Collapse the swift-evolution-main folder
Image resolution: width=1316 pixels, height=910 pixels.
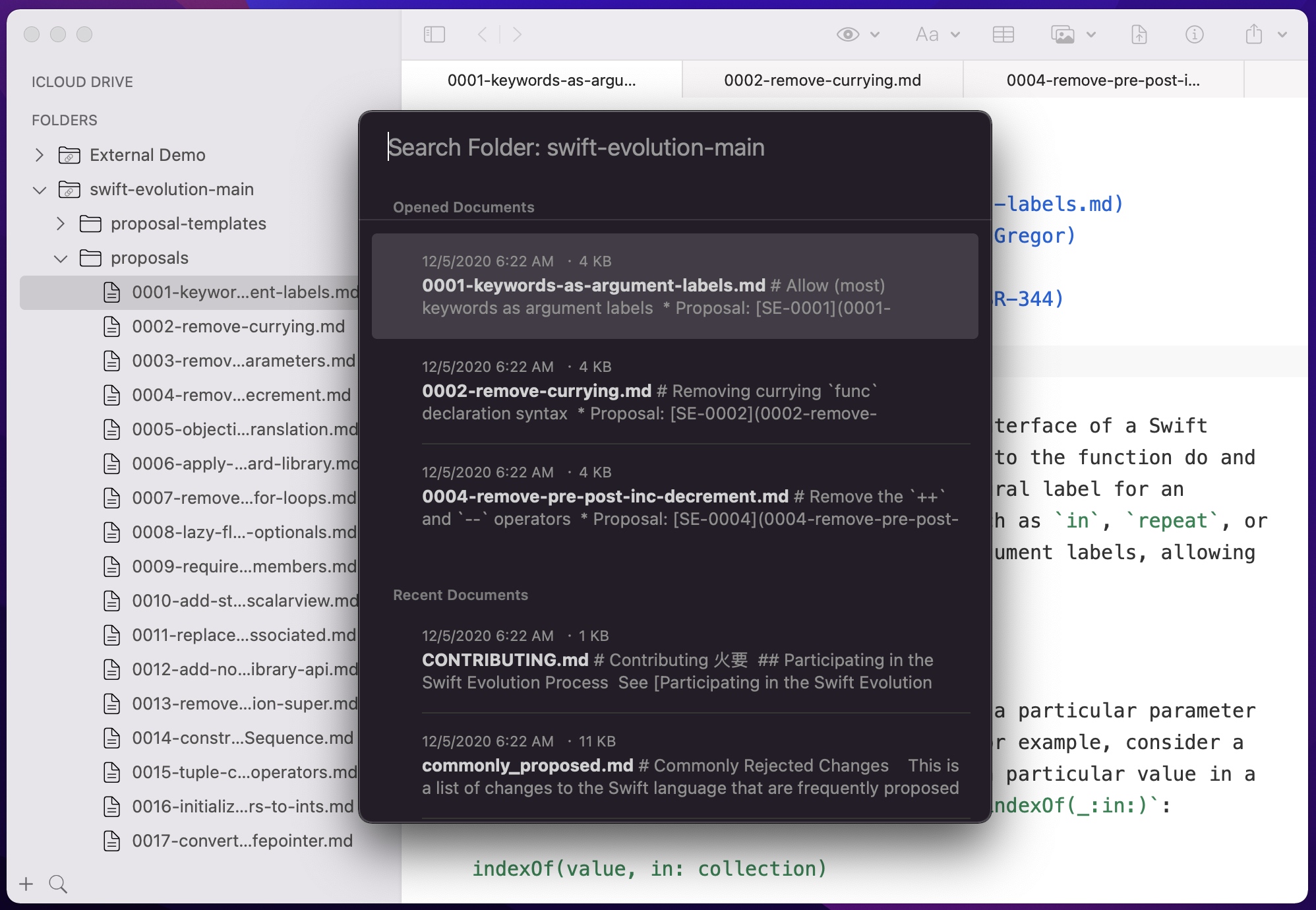(x=40, y=190)
